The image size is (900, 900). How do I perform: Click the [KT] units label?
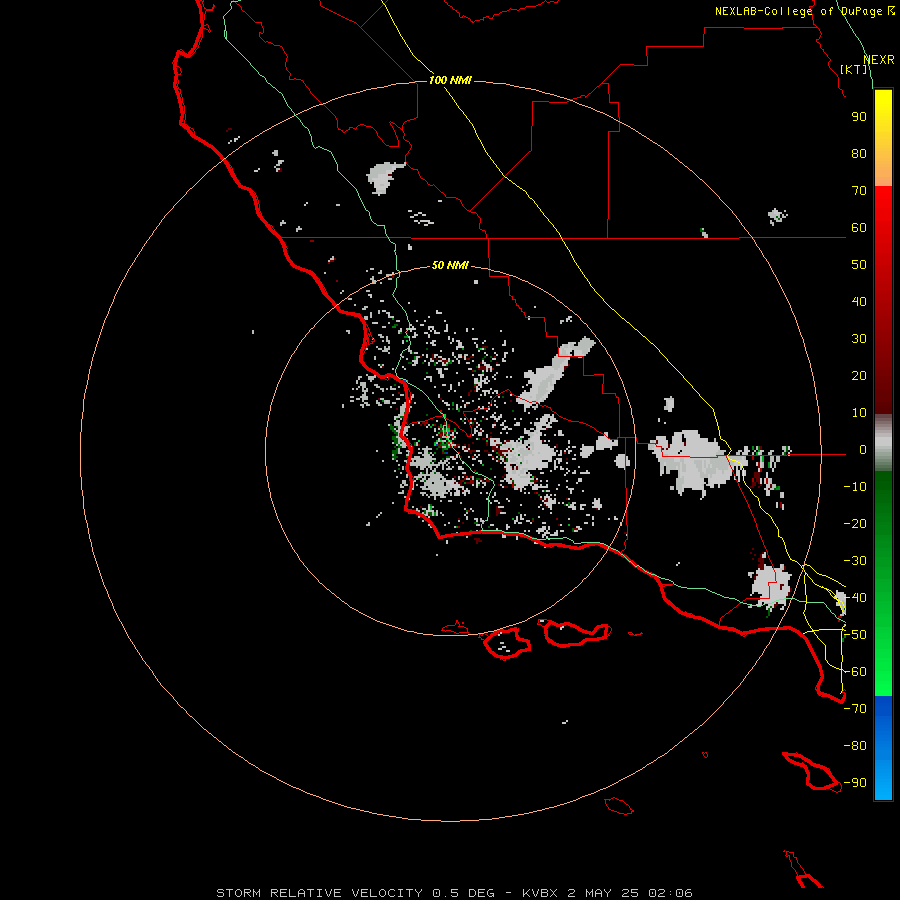coord(854,69)
